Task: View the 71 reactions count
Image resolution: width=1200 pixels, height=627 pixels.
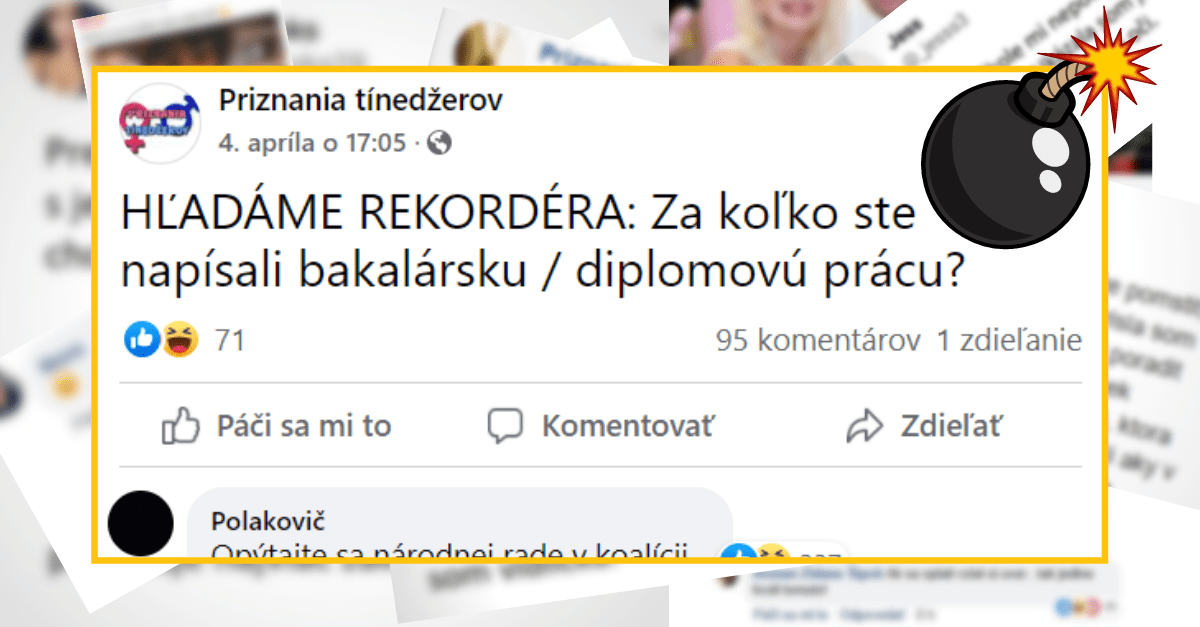Action: (230, 341)
